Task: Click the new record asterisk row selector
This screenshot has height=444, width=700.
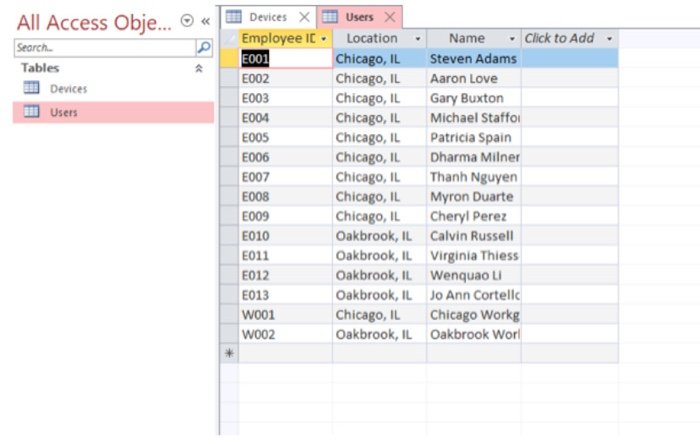Action: 229,353
